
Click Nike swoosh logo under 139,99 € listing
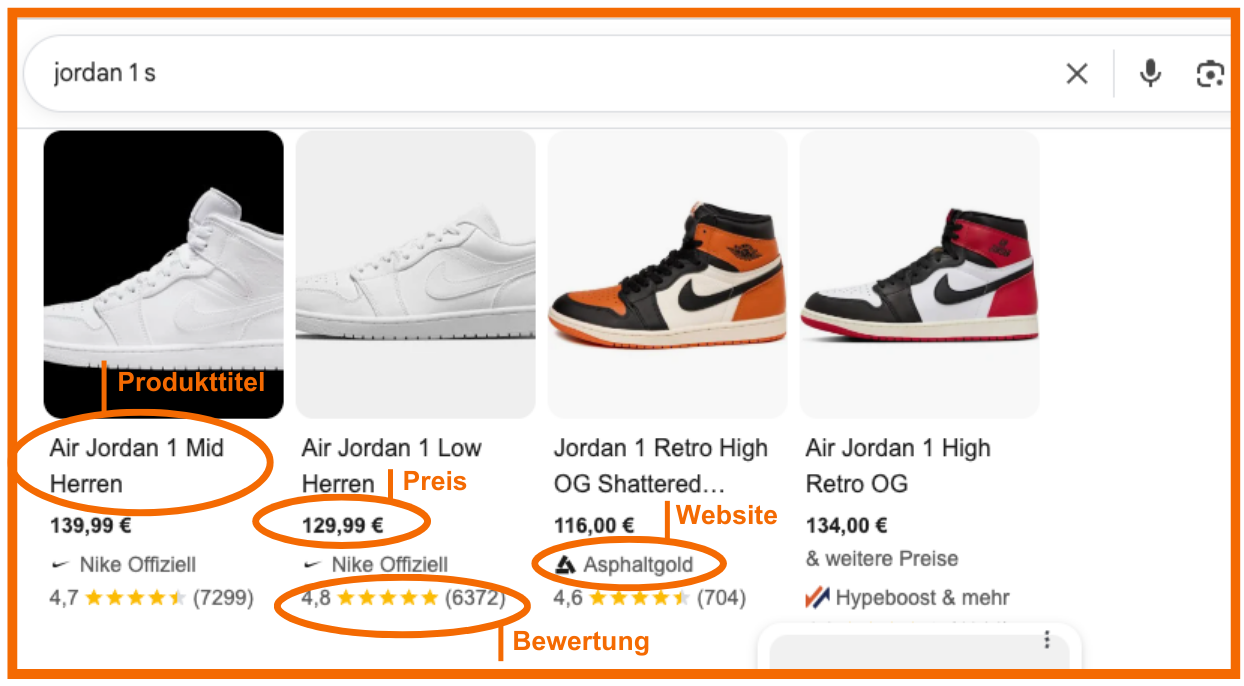pos(60,565)
